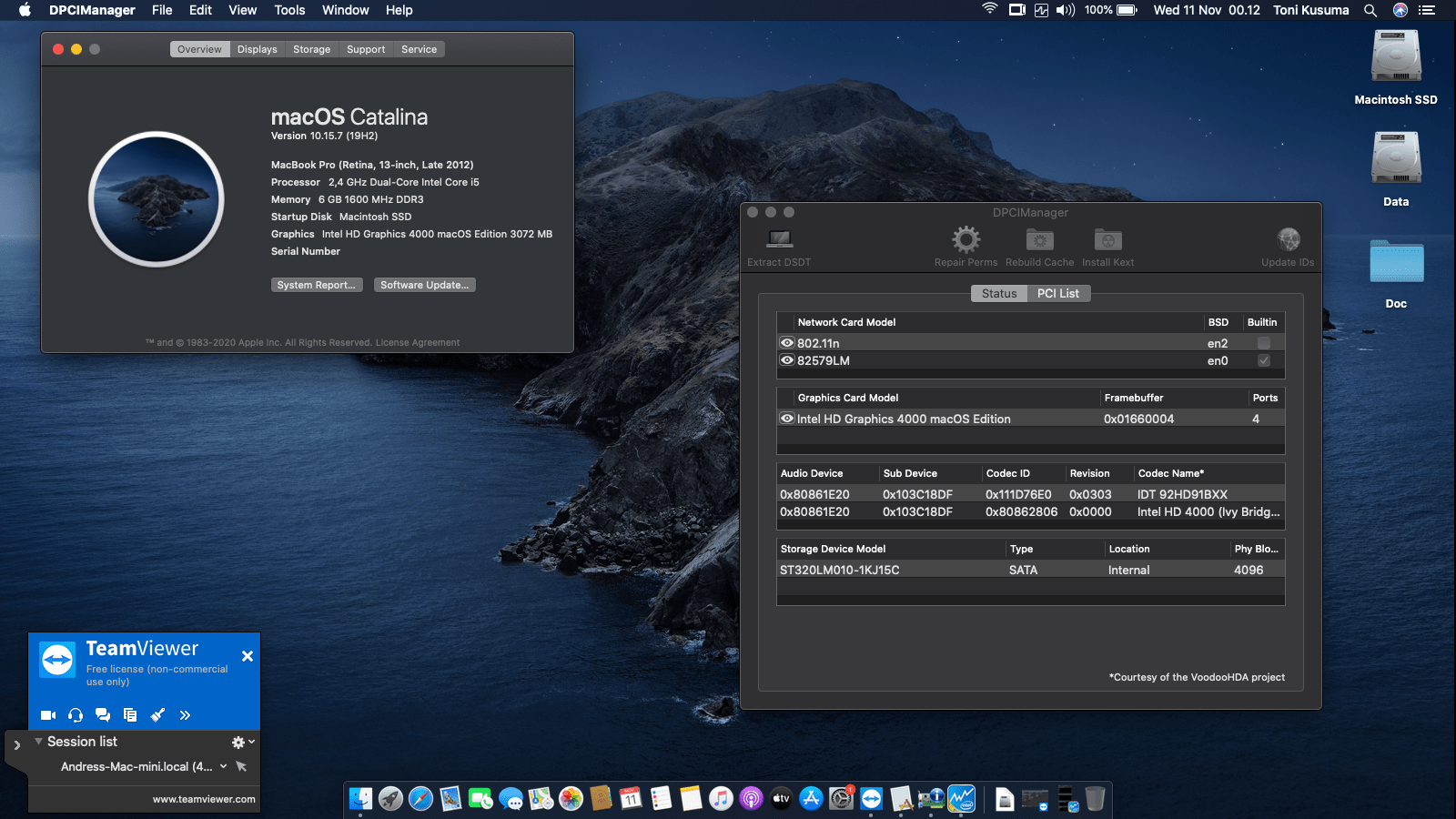This screenshot has height=819, width=1456.
Task: Click the Update IDs icon
Action: 1288,240
